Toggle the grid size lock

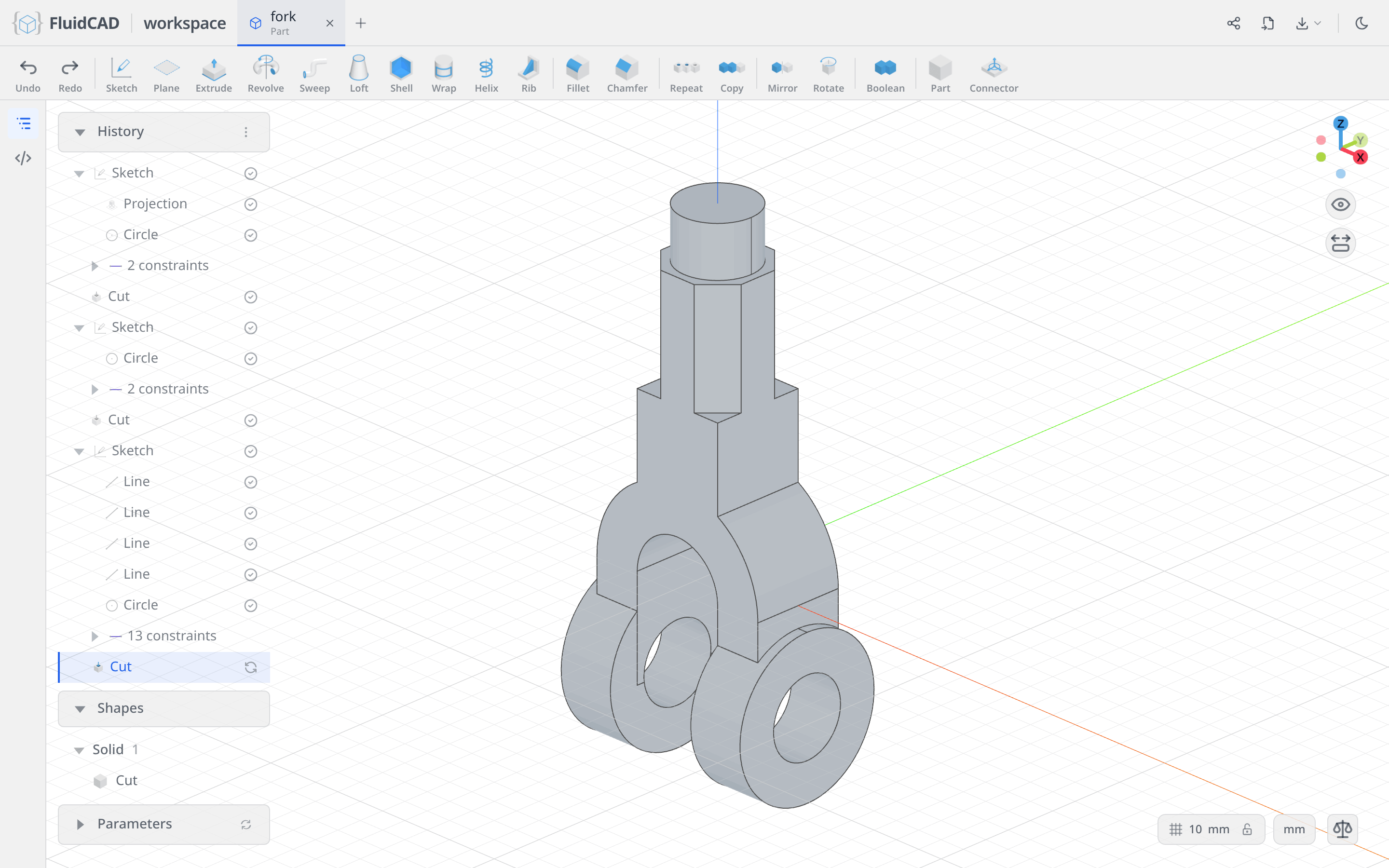pos(1247,829)
